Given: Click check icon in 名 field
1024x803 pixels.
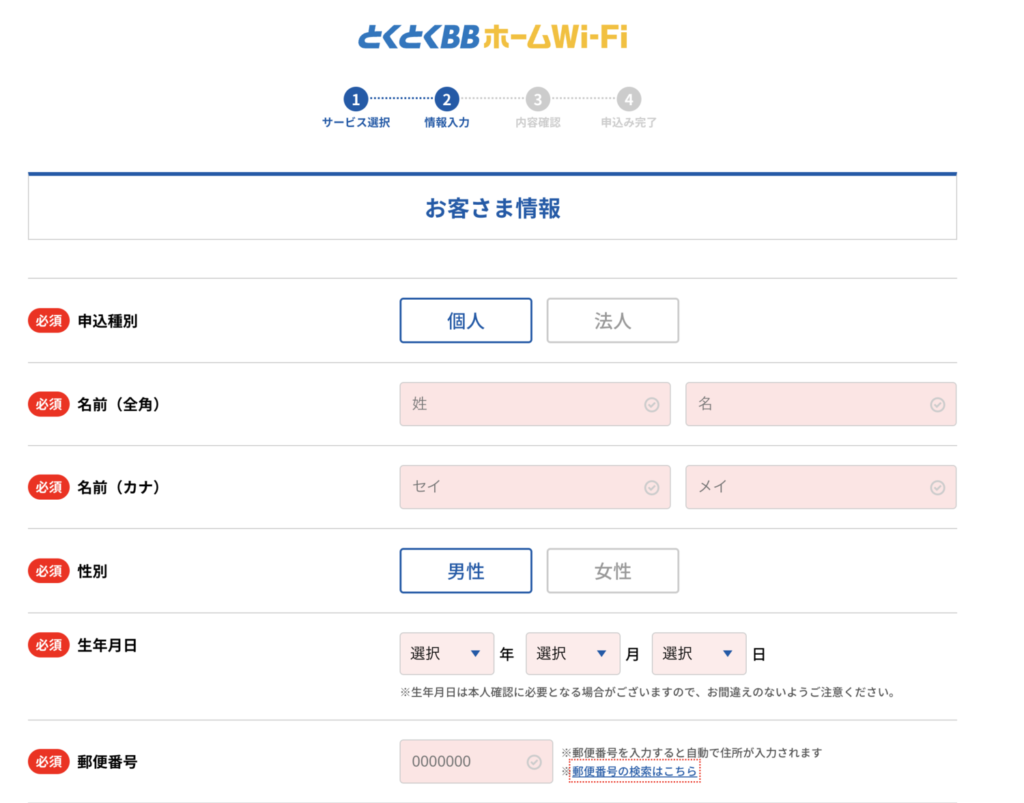Looking at the screenshot, I should pos(937,405).
